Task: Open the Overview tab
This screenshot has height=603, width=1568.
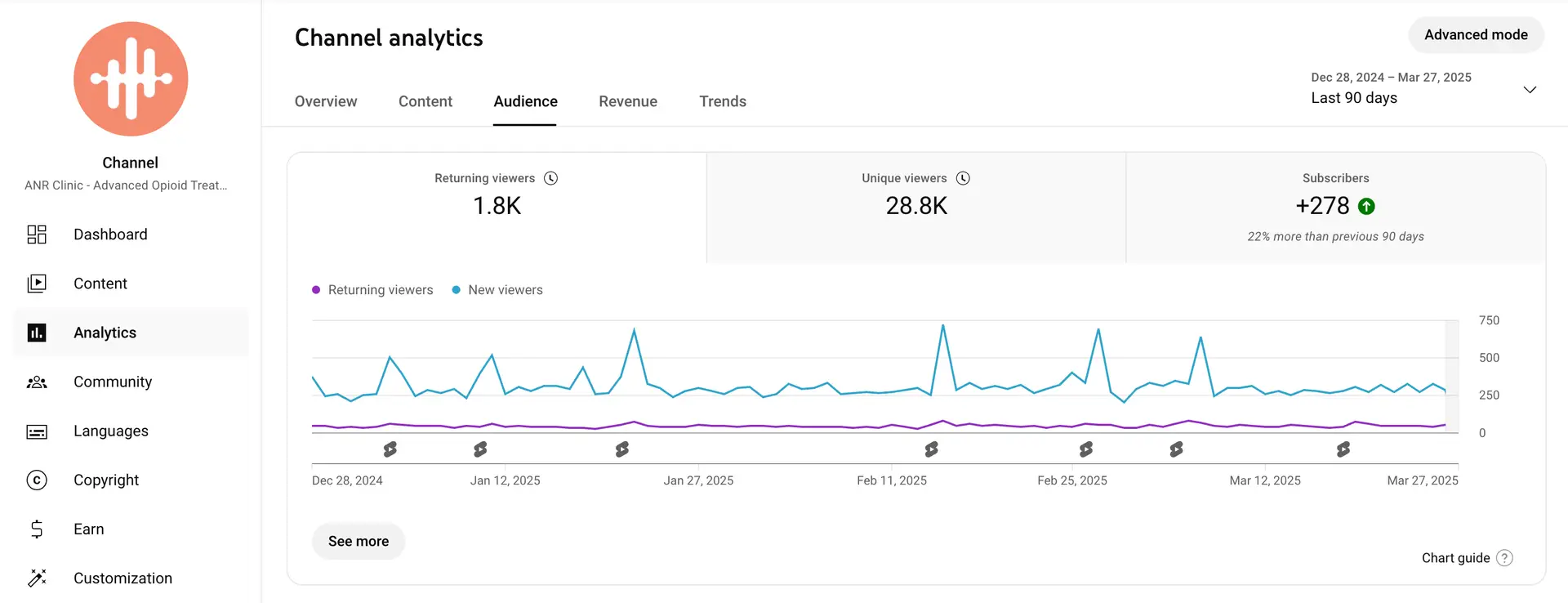Action: (x=326, y=101)
